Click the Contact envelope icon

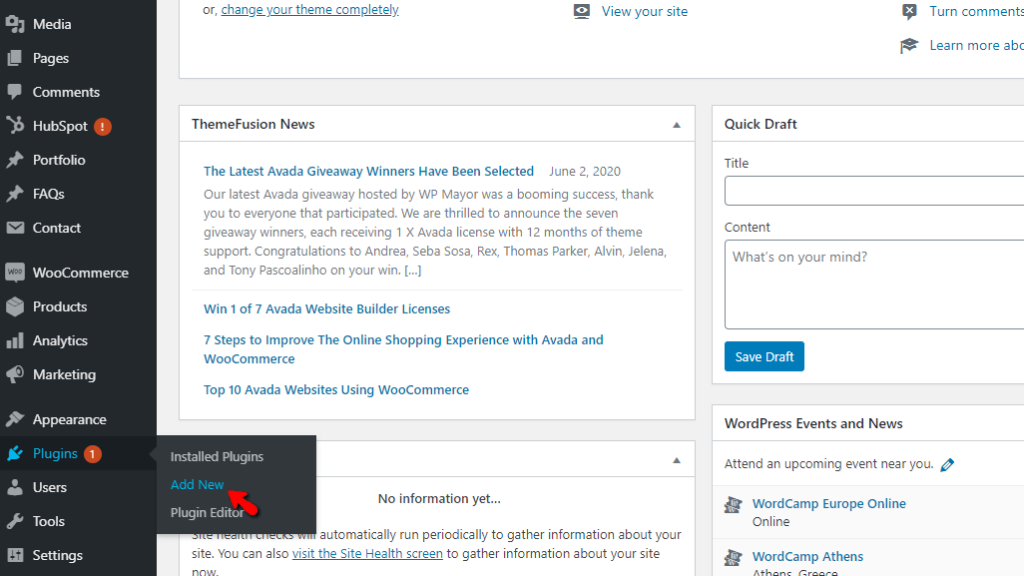(x=15, y=228)
